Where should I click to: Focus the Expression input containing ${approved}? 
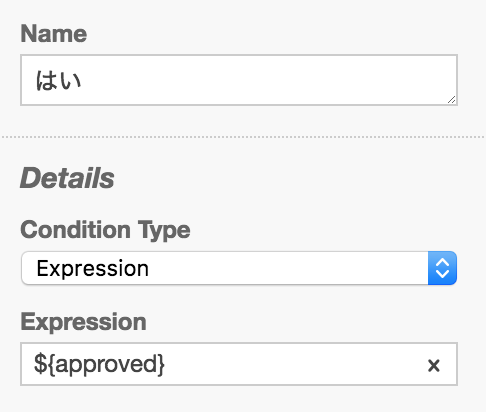pos(239,364)
